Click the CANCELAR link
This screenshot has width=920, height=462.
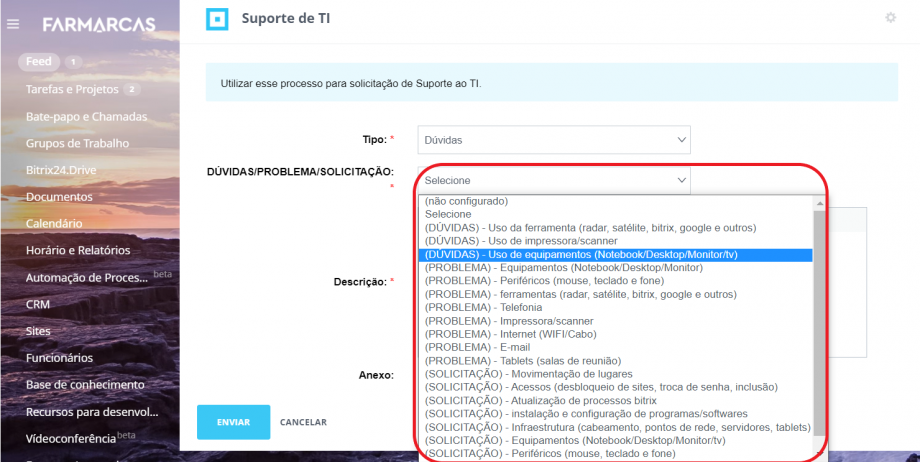[x=303, y=422]
